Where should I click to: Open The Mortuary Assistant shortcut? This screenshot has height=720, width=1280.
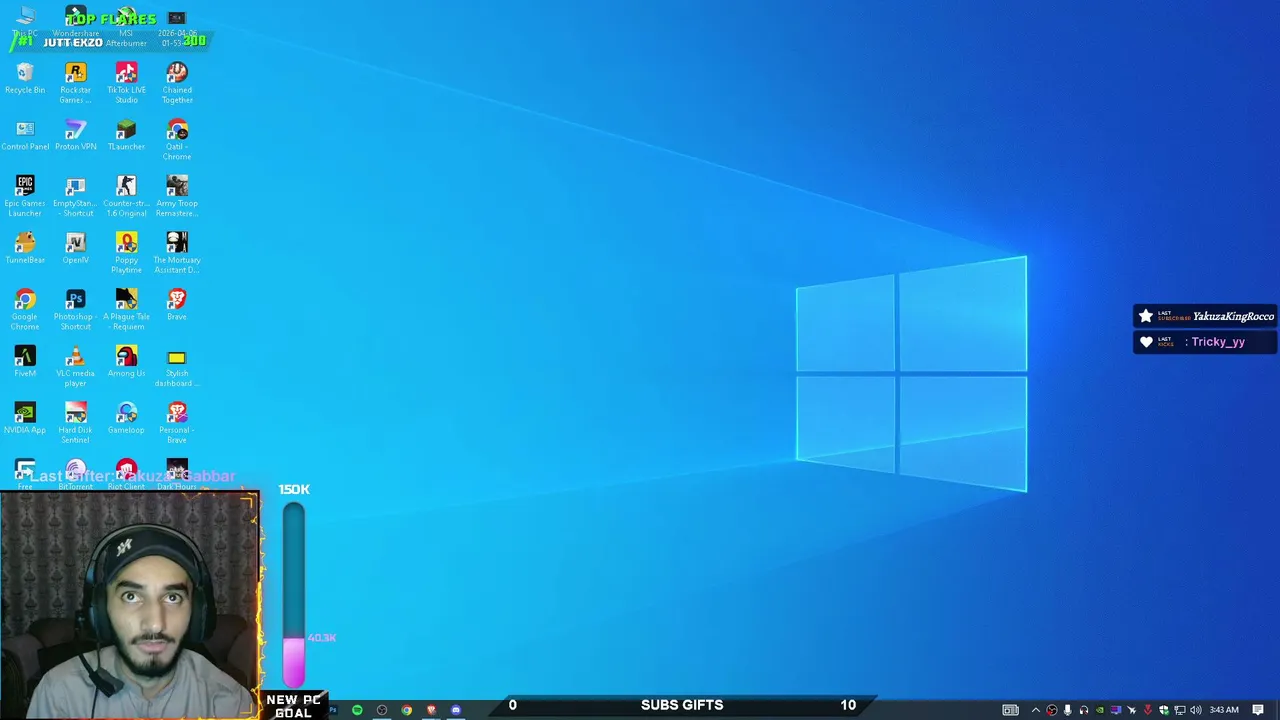[177, 253]
